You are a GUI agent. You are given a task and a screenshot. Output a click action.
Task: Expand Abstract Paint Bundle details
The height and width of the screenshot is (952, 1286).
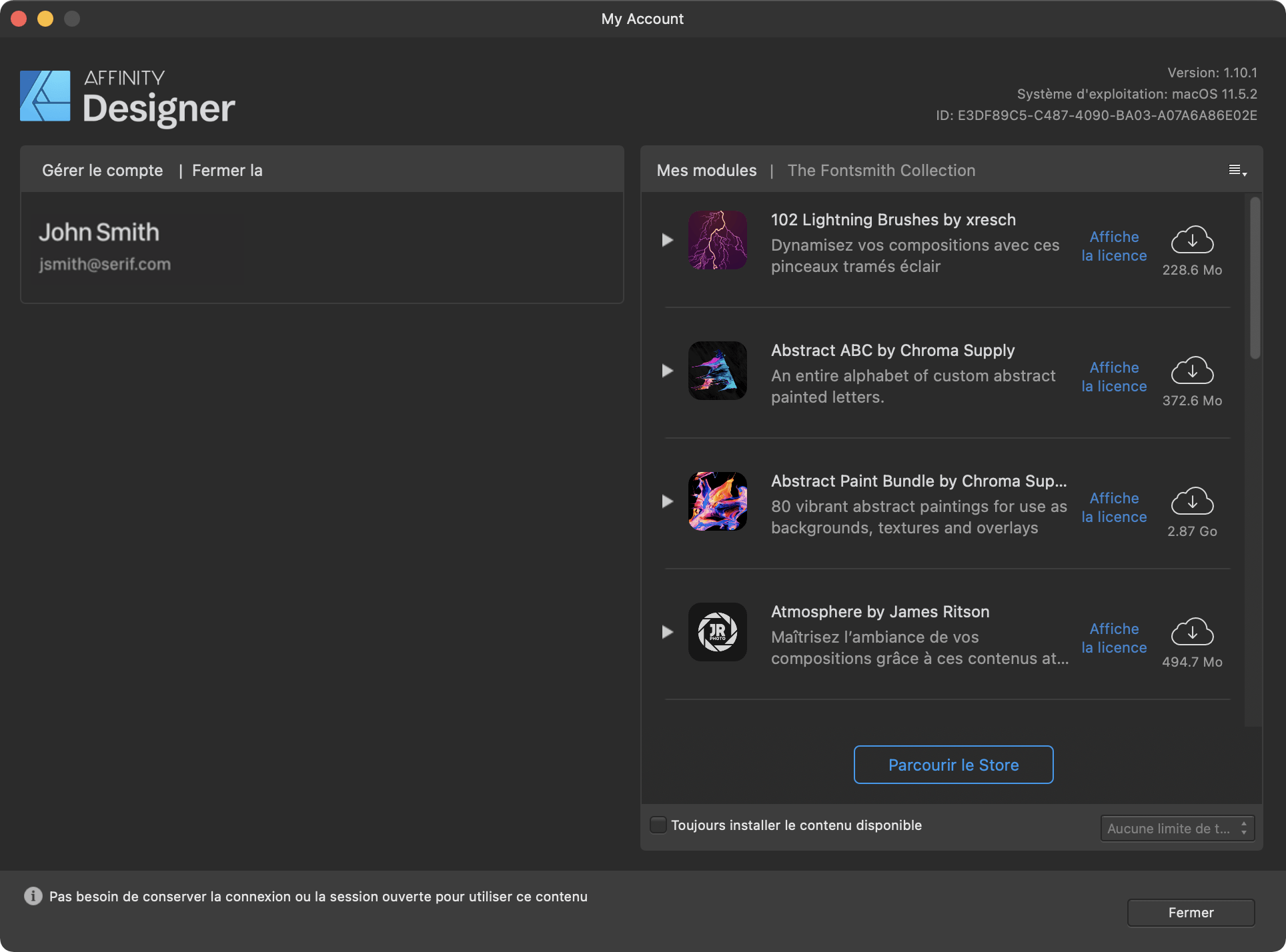click(x=667, y=501)
